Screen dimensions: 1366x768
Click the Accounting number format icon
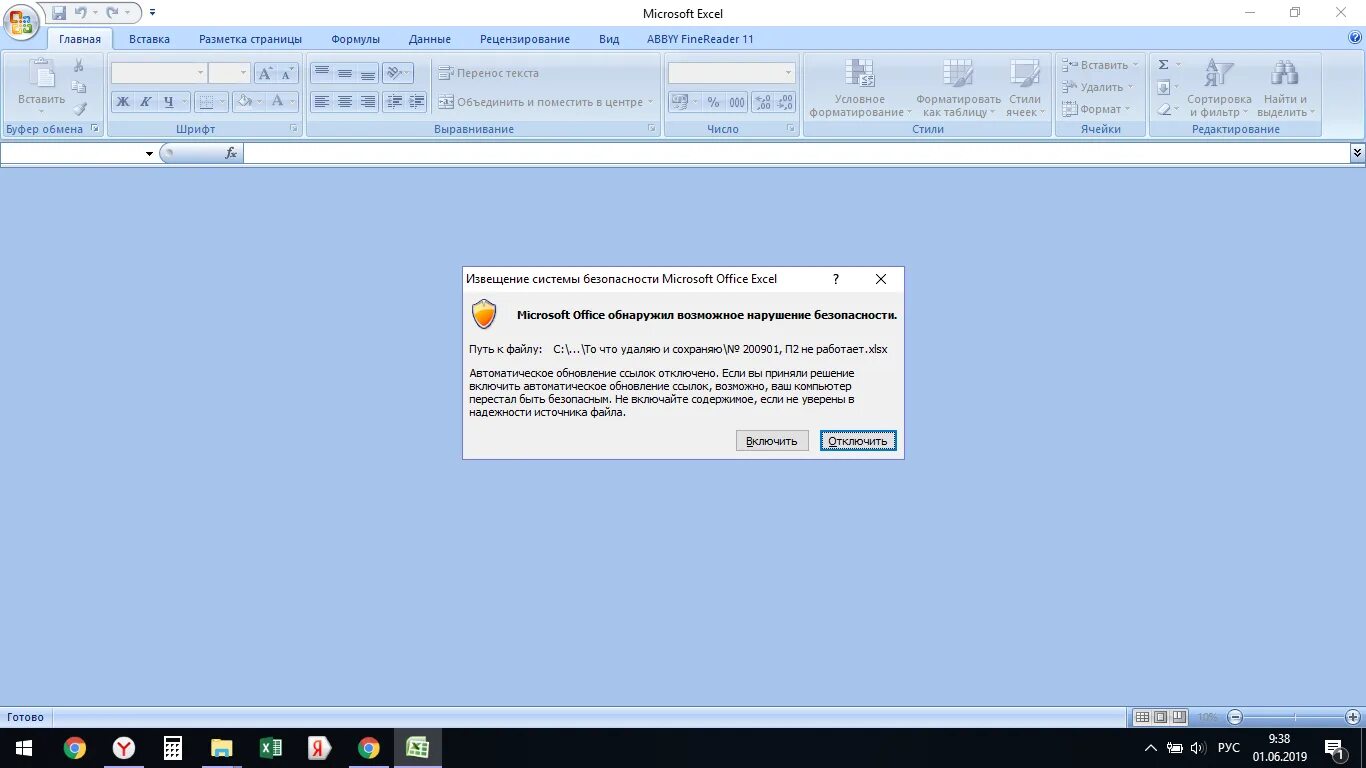coord(680,102)
